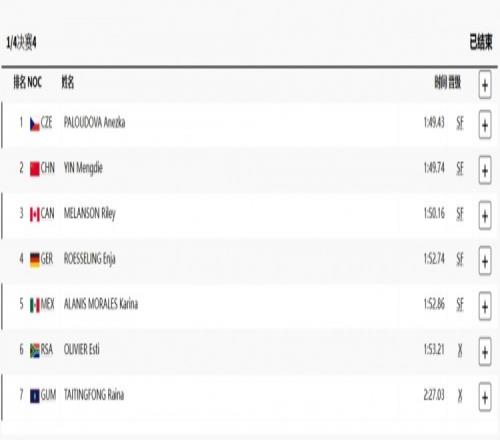Click the Germany flag icon
This screenshot has width=500, height=440.
click(35, 260)
